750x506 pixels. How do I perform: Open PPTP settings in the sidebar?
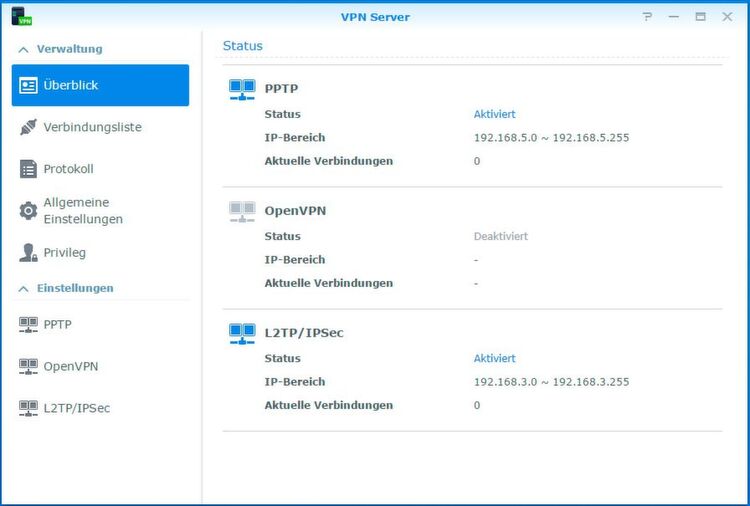(100, 324)
